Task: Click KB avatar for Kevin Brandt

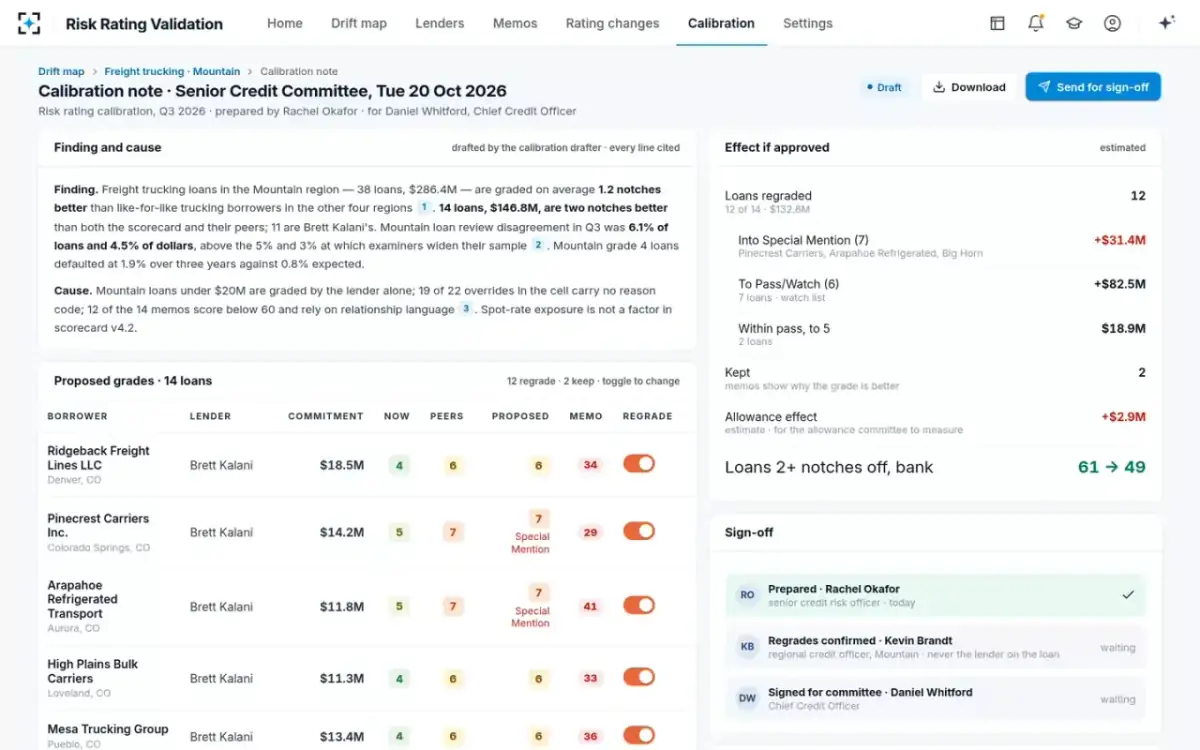Action: pyautogui.click(x=747, y=647)
